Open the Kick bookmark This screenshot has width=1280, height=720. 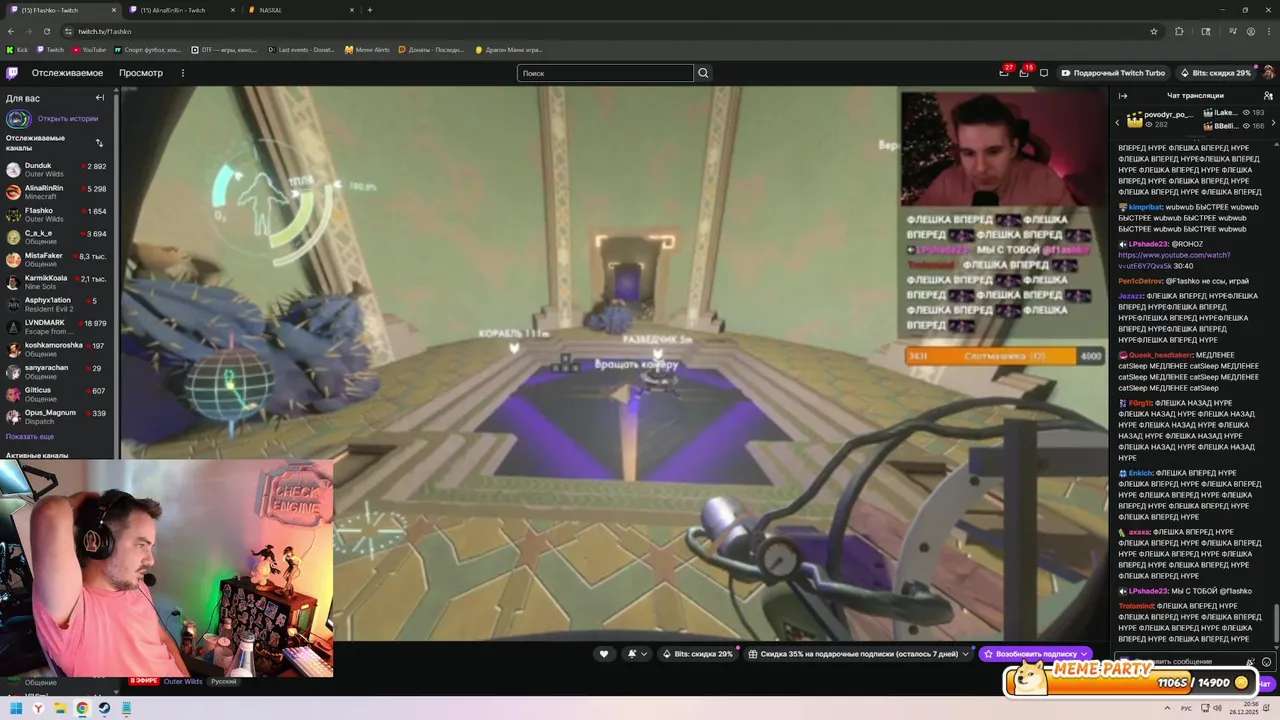click(x=17, y=49)
